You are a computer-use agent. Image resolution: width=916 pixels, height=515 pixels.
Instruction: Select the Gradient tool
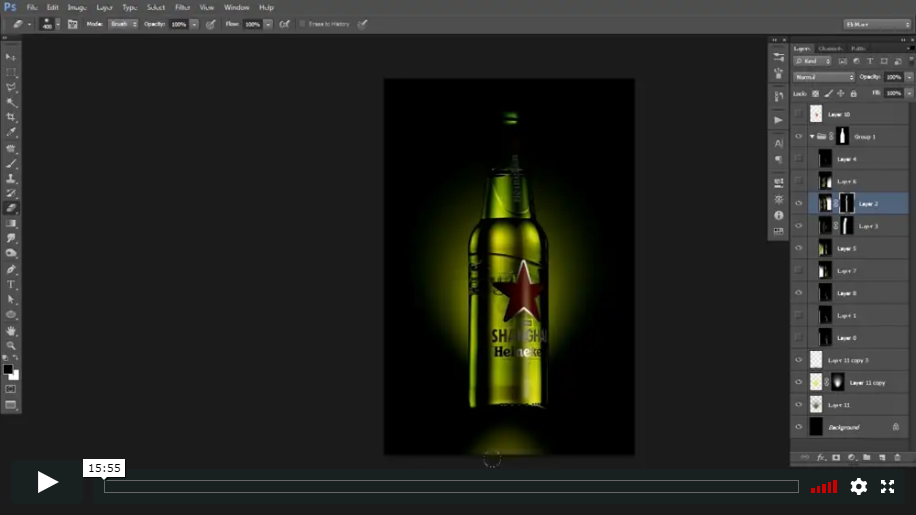[11, 224]
